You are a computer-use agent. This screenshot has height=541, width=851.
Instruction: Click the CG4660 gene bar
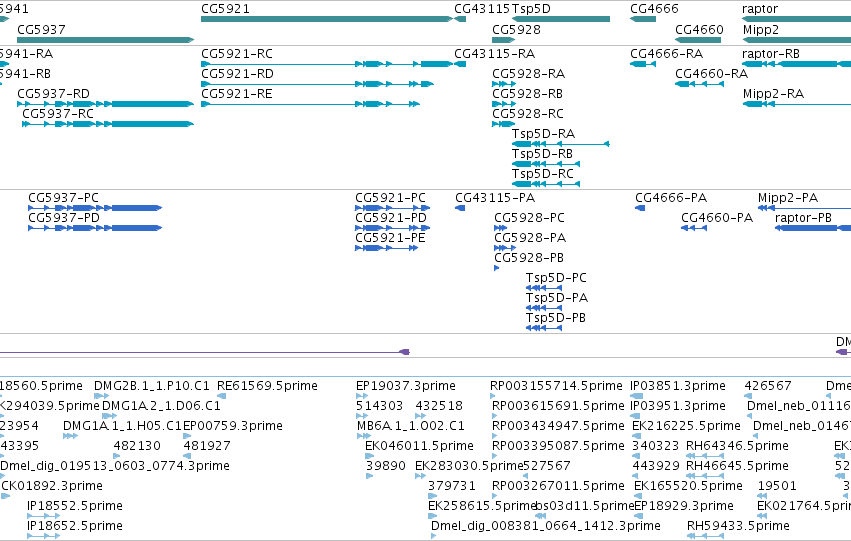click(698, 40)
